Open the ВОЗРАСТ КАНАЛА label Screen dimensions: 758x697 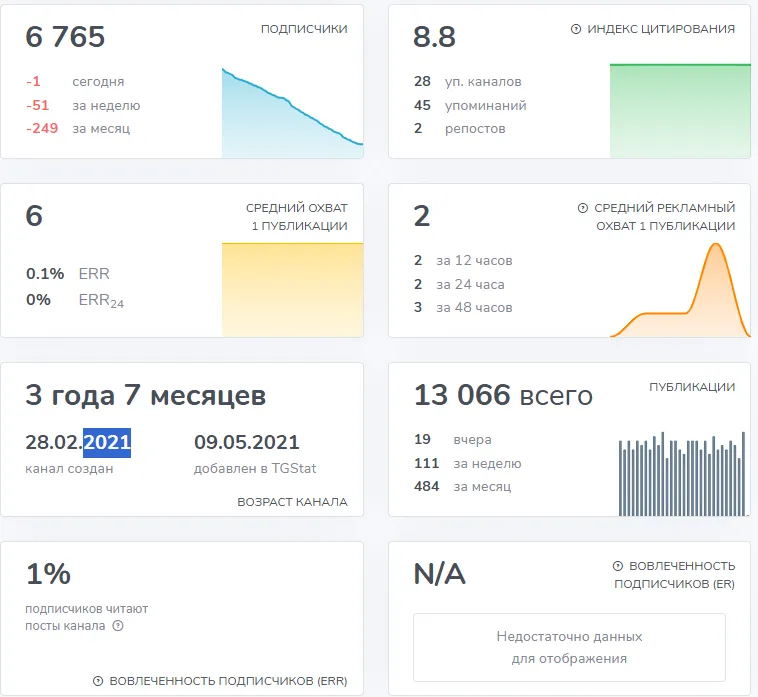click(x=292, y=502)
